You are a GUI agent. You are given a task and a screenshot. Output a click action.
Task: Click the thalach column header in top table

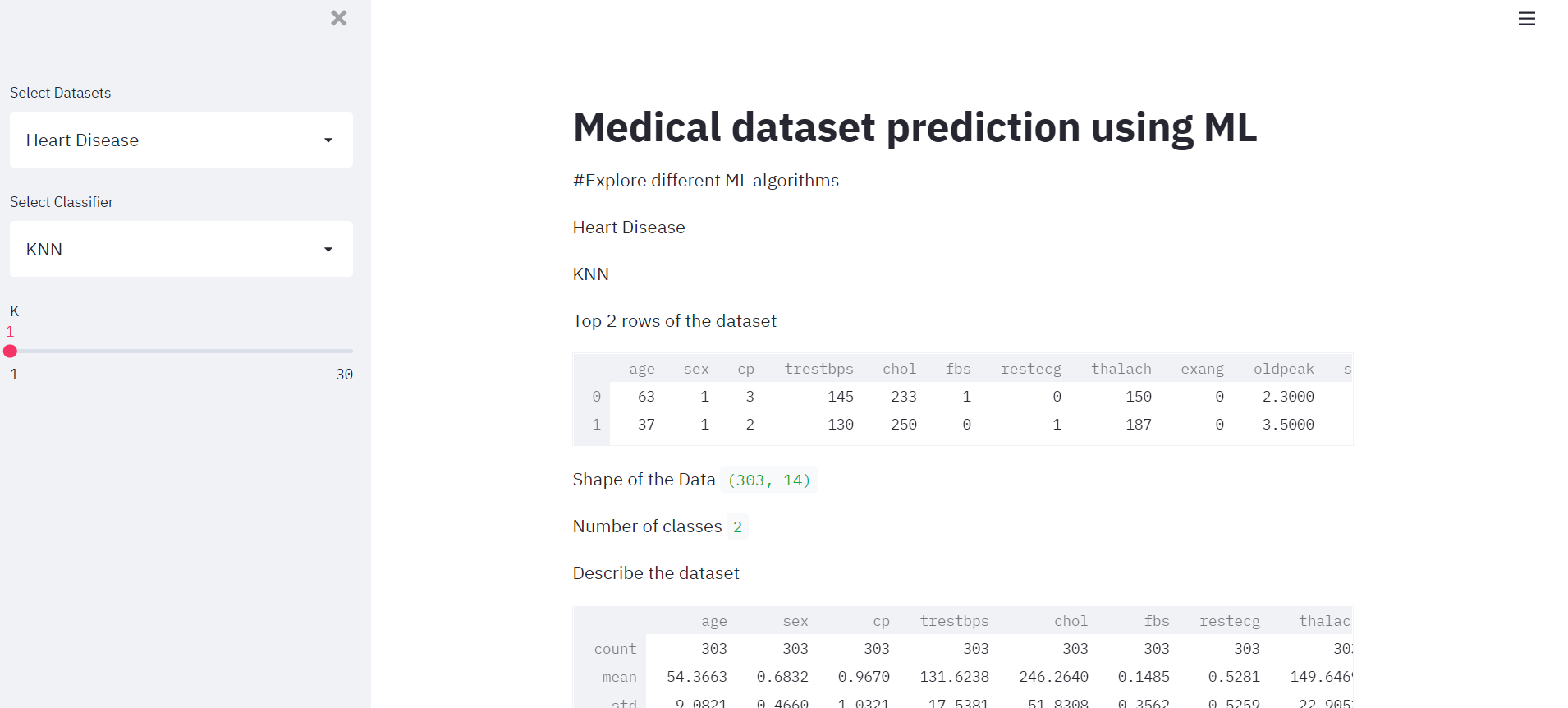(1121, 369)
